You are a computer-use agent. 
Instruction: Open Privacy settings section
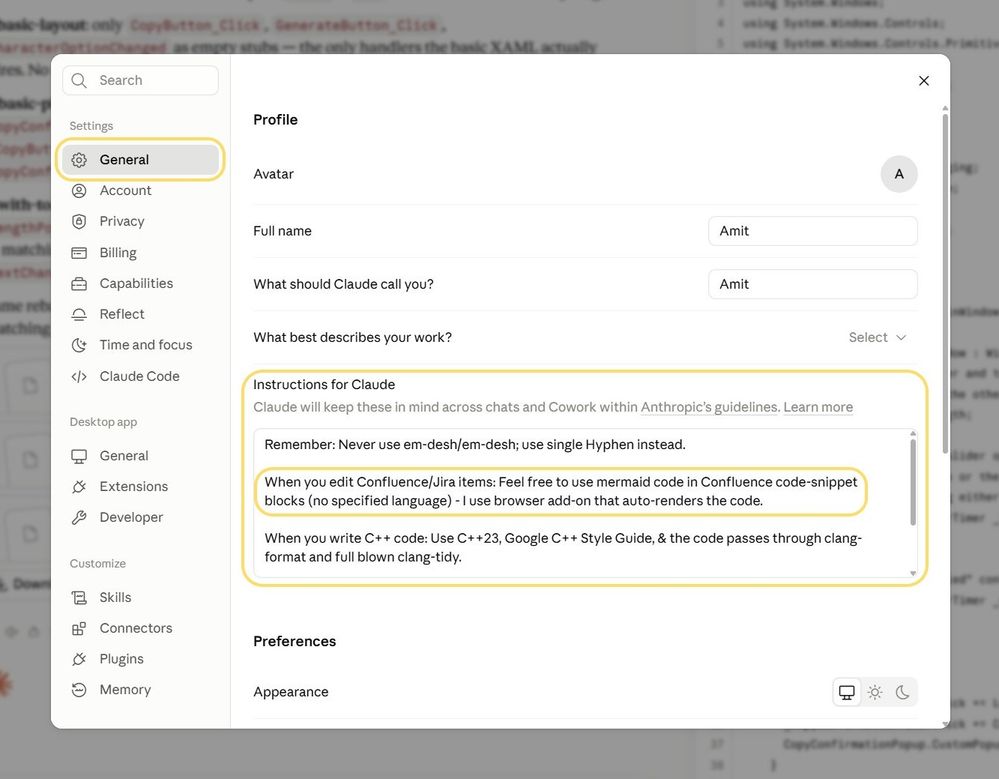coord(141,221)
